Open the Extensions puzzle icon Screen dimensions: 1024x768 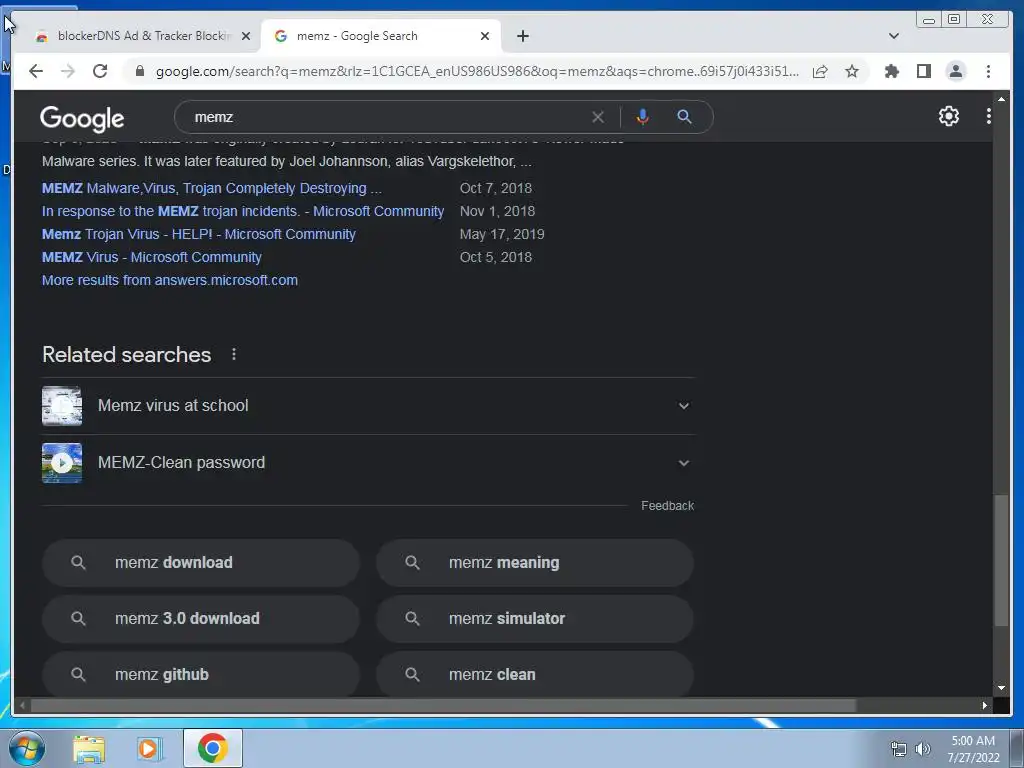coord(891,71)
